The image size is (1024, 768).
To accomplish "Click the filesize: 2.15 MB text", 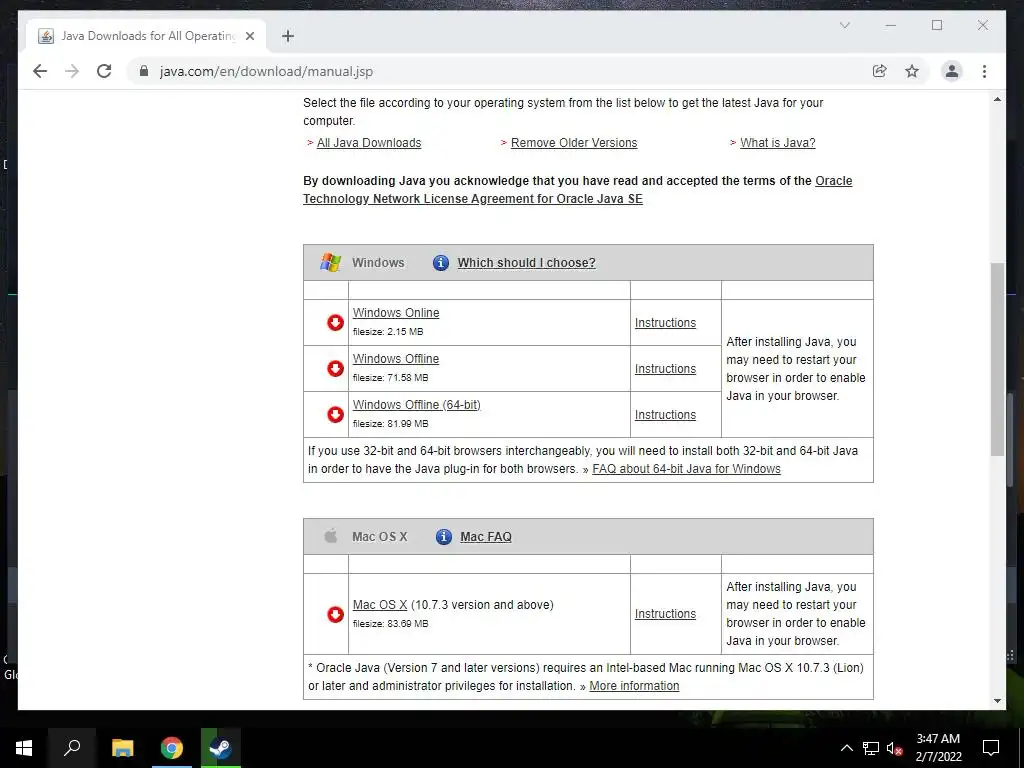I will click(388, 332).
